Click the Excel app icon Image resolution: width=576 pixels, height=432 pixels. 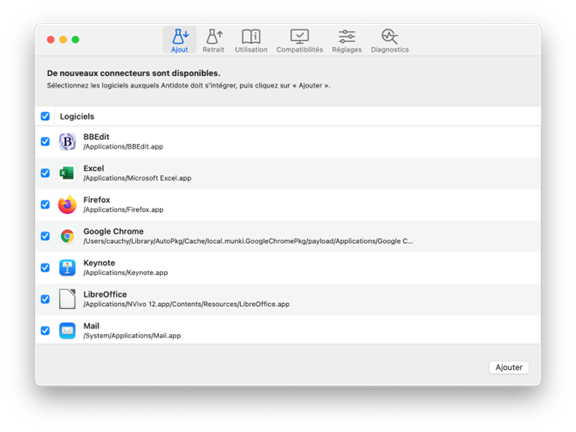67,173
